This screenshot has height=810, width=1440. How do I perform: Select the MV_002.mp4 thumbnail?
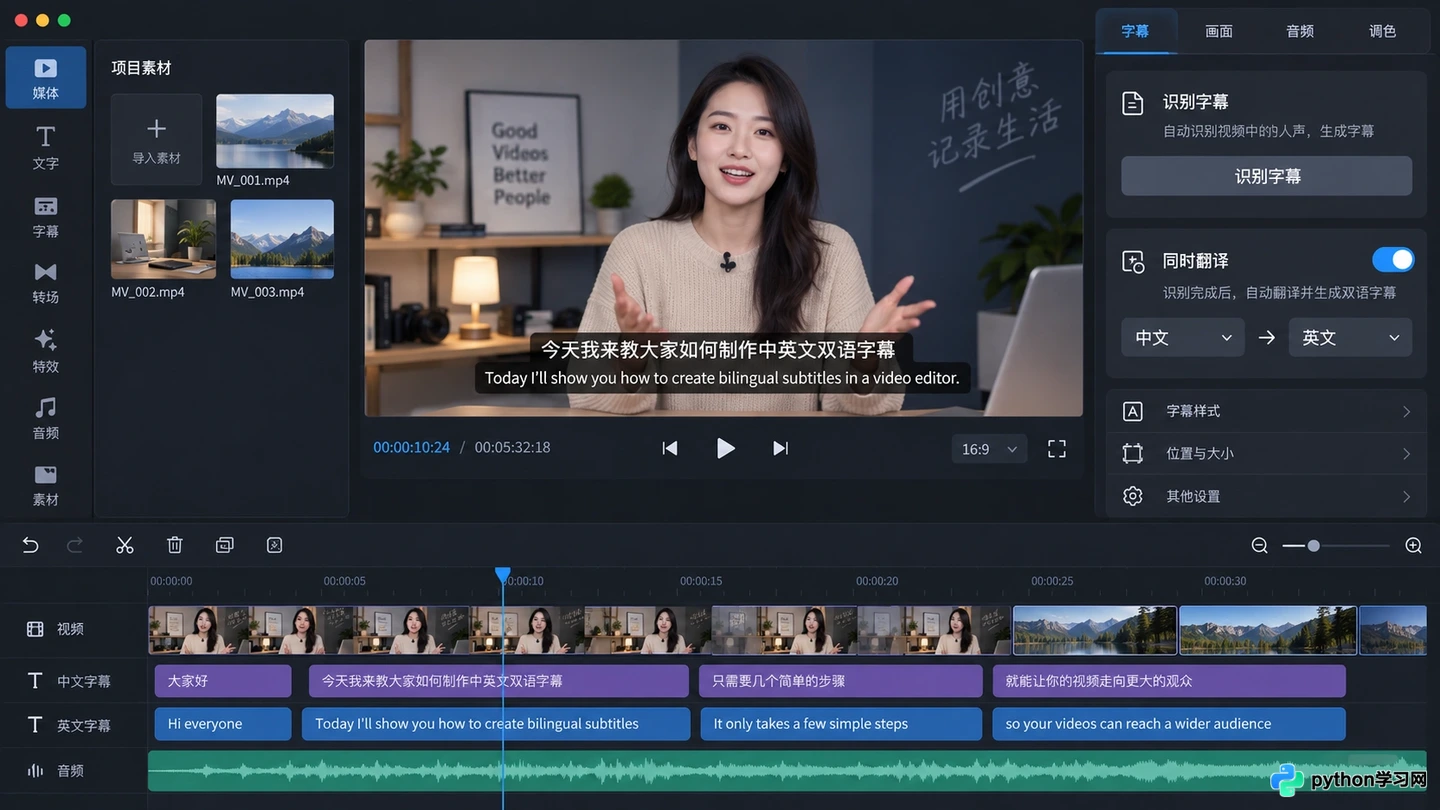(163, 239)
